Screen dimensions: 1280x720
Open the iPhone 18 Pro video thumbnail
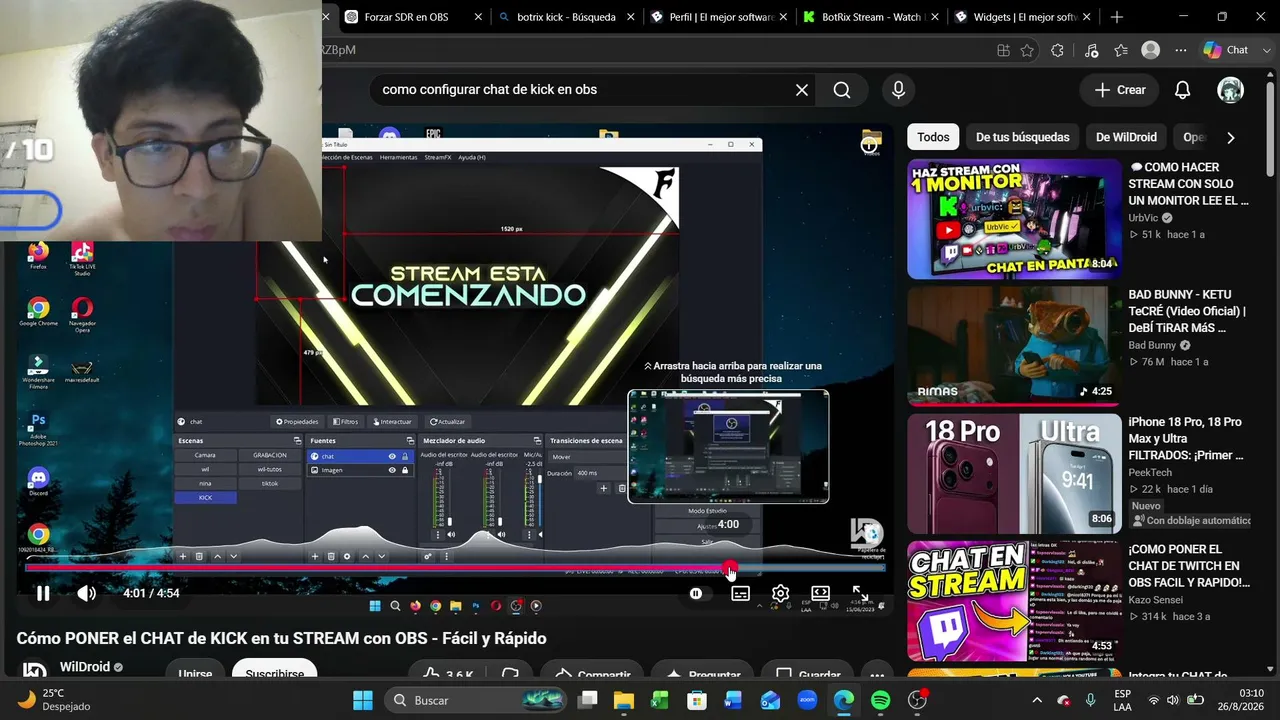click(1014, 474)
